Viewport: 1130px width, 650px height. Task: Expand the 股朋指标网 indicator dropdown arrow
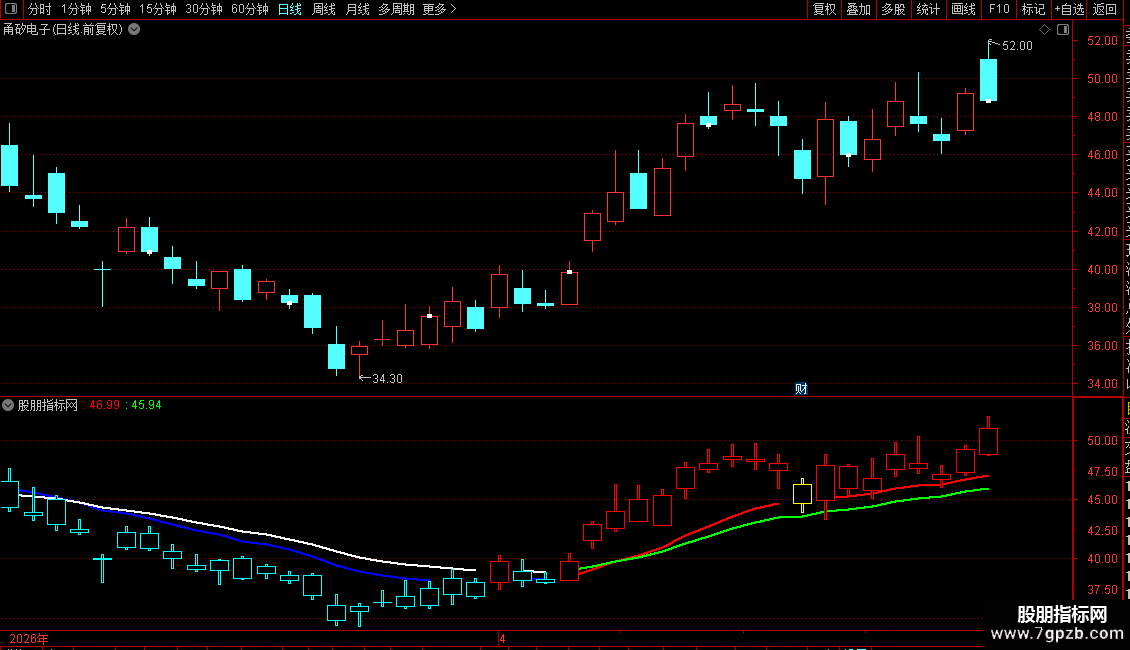pyautogui.click(x=8, y=405)
